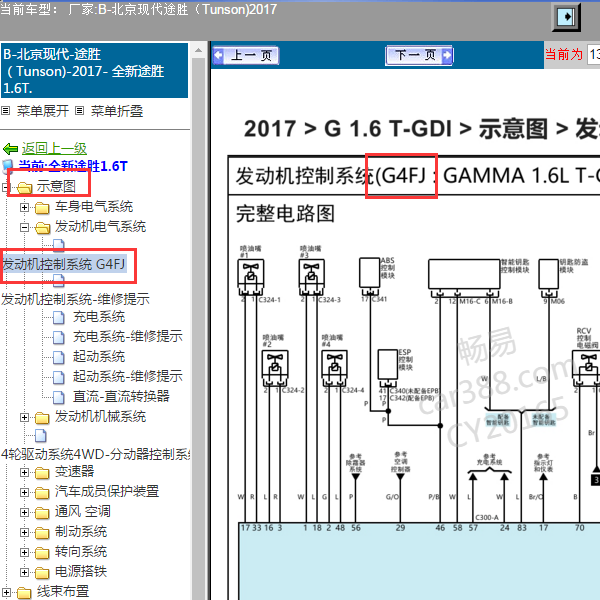Click the 完整电路图 heading
The height and width of the screenshot is (600, 600).
(285, 214)
